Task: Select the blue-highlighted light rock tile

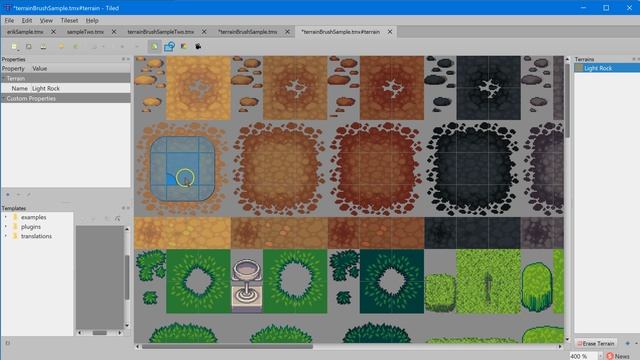Action: [182, 169]
